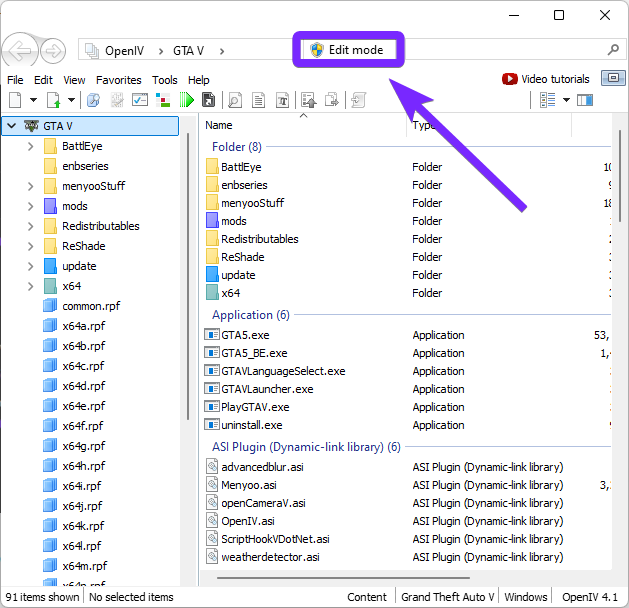
Task: Click the import file green-arrow icon
Action: click(53, 100)
